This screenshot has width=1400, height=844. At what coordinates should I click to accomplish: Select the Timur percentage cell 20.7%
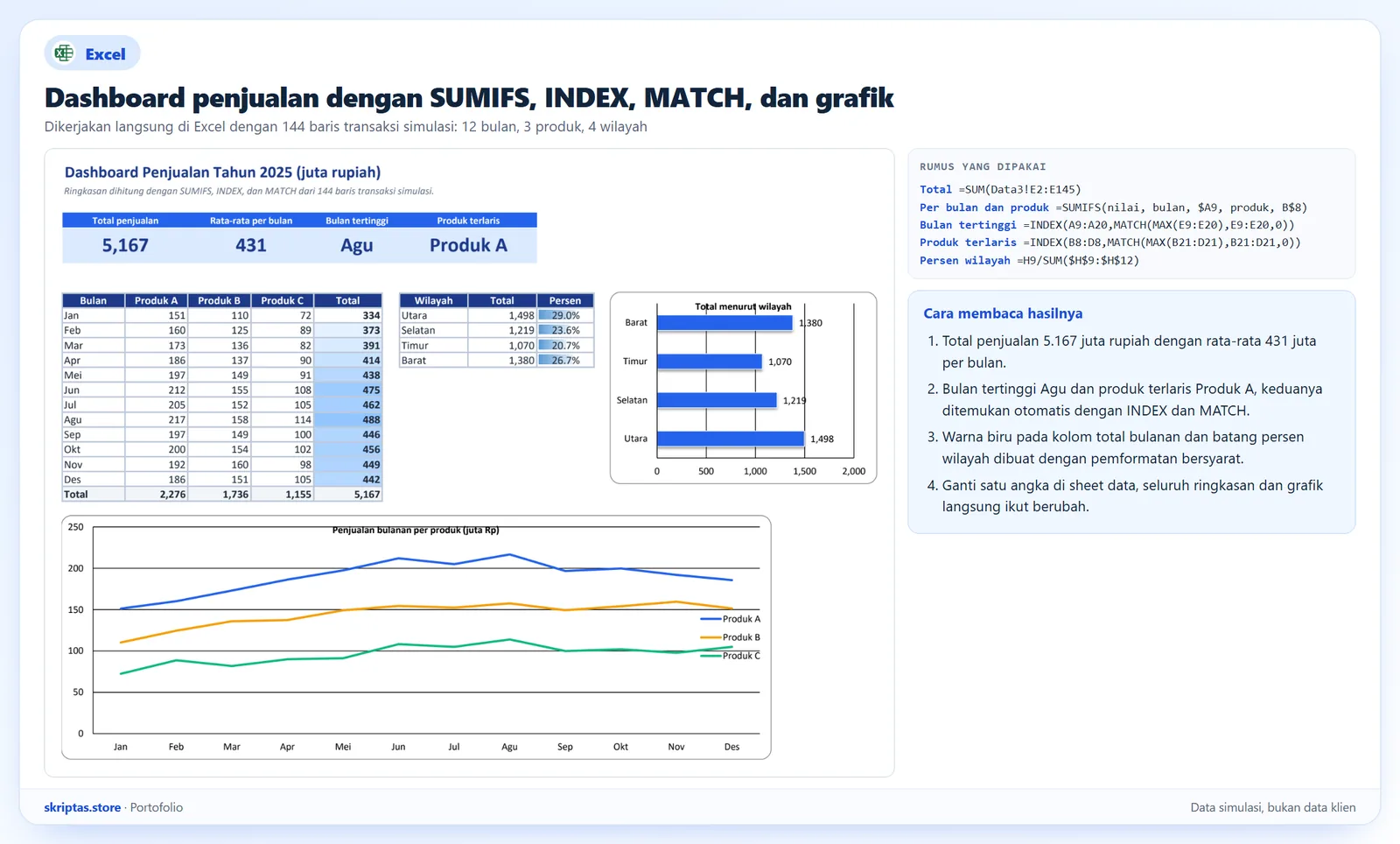click(x=565, y=345)
